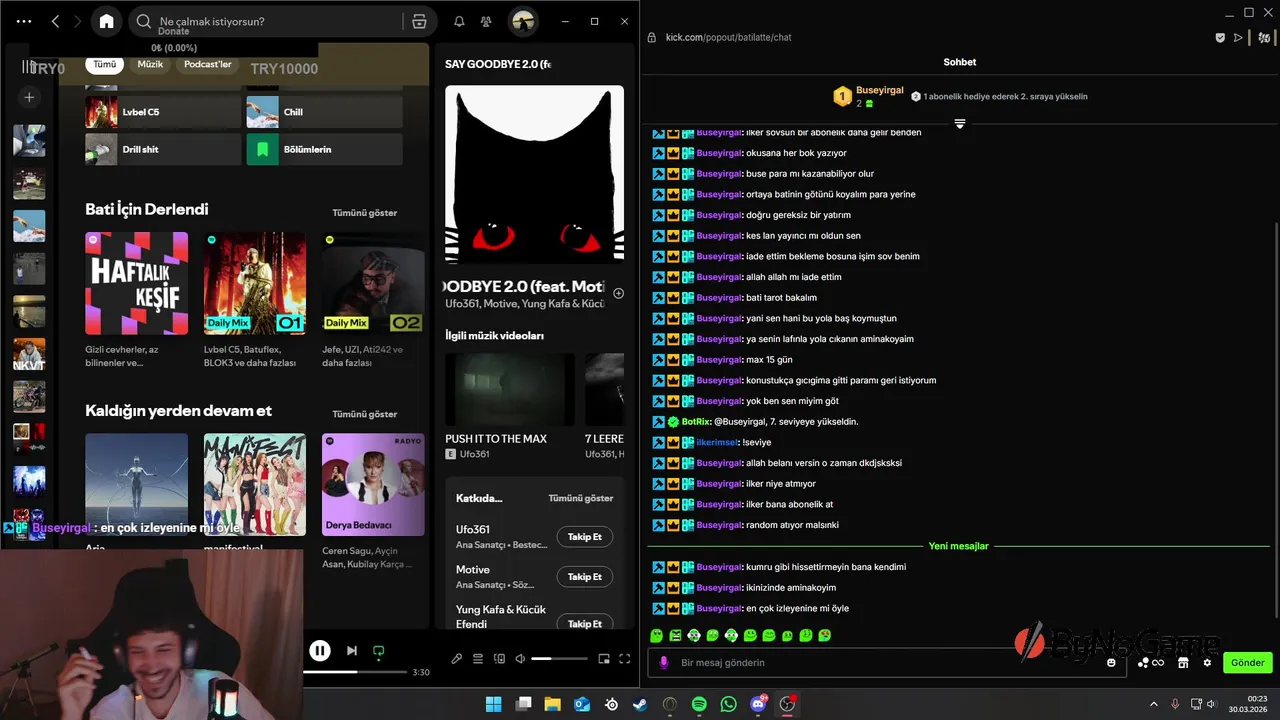Select the Müzik filter chip
1280x720 pixels.
[x=150, y=64]
